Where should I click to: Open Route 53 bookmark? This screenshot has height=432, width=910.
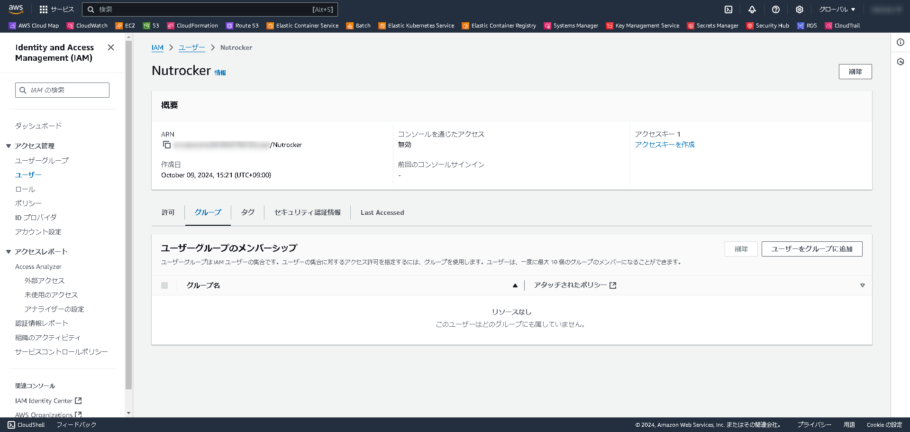click(243, 26)
